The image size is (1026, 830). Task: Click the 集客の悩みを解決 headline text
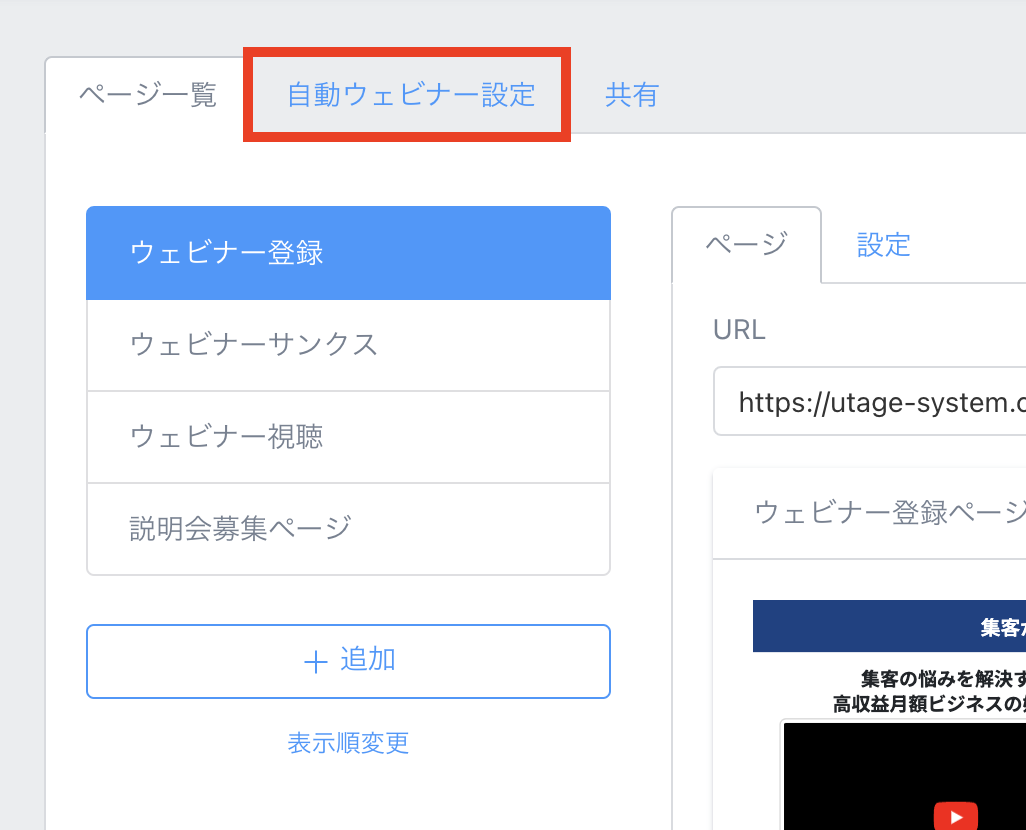pos(940,678)
